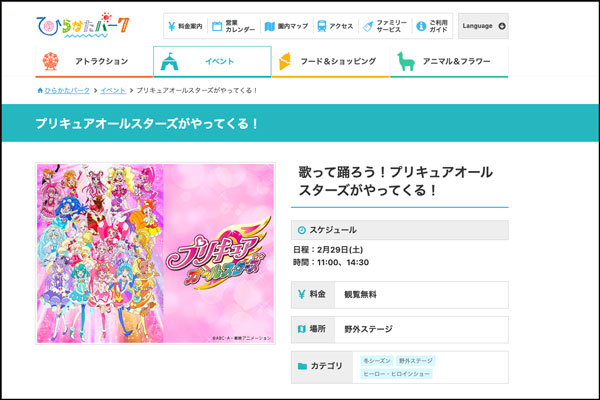This screenshot has width=600, height=400.
Task: Expand the Language dropdown
Action: (483, 25)
